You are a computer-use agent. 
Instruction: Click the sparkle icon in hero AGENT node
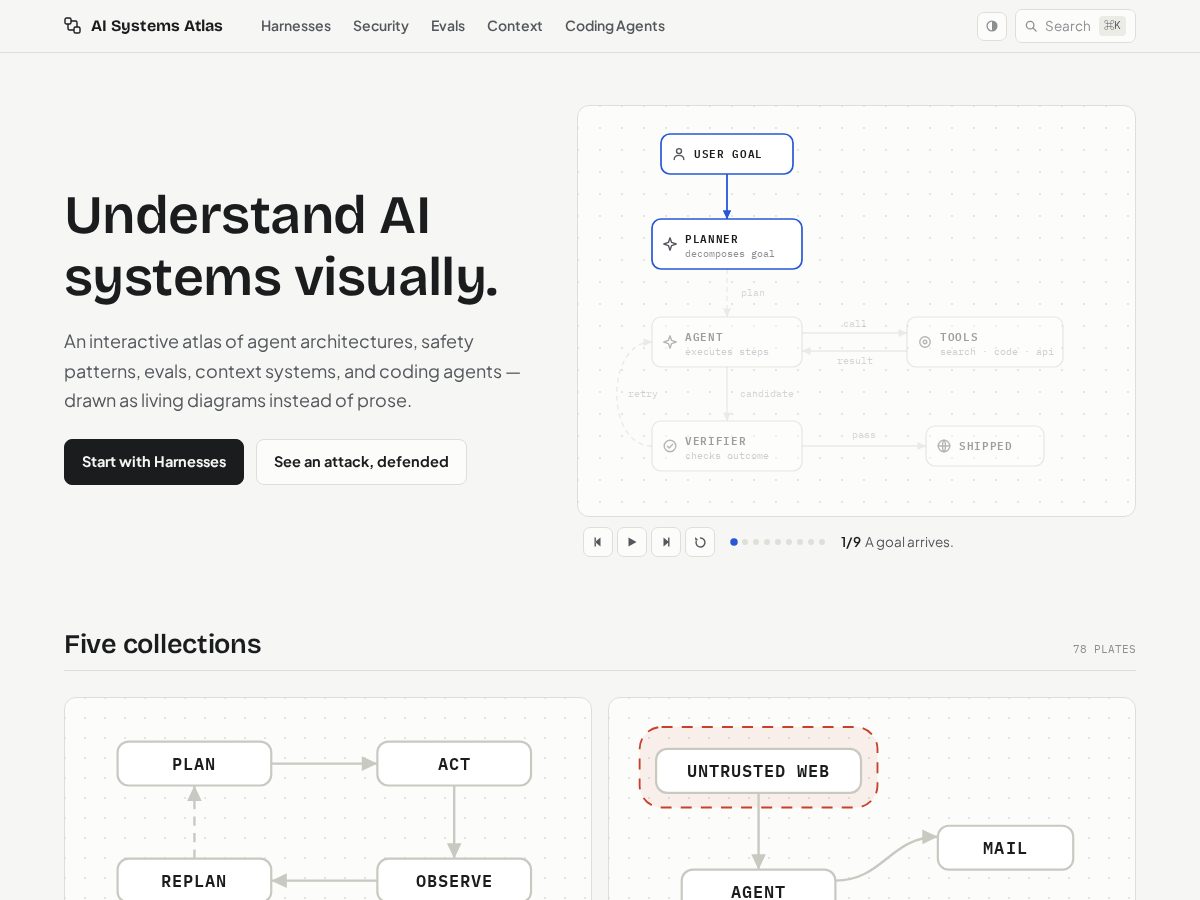click(670, 342)
